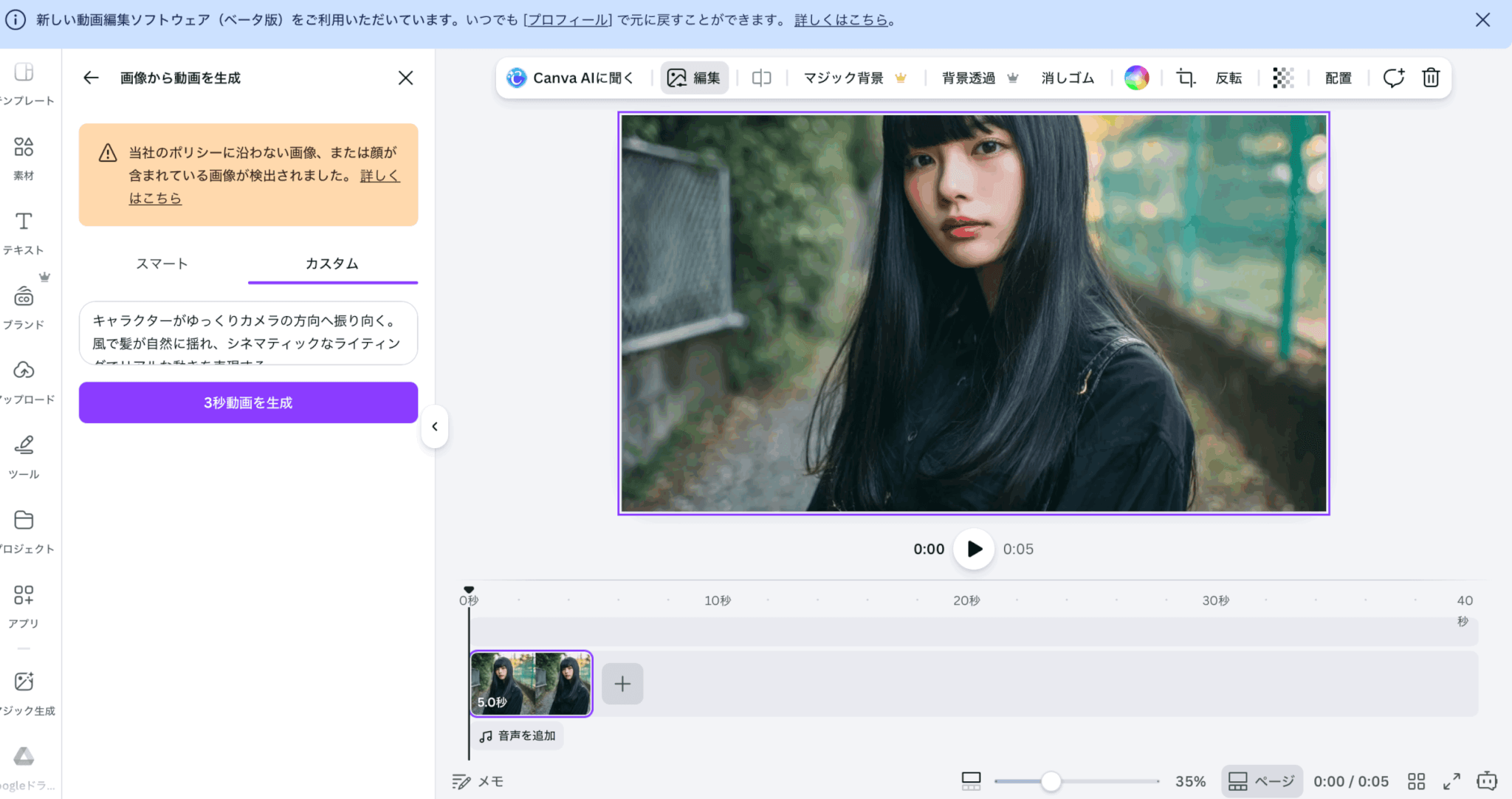Toggle the ページ view button
This screenshot has height=799, width=1512.
pyautogui.click(x=1262, y=781)
